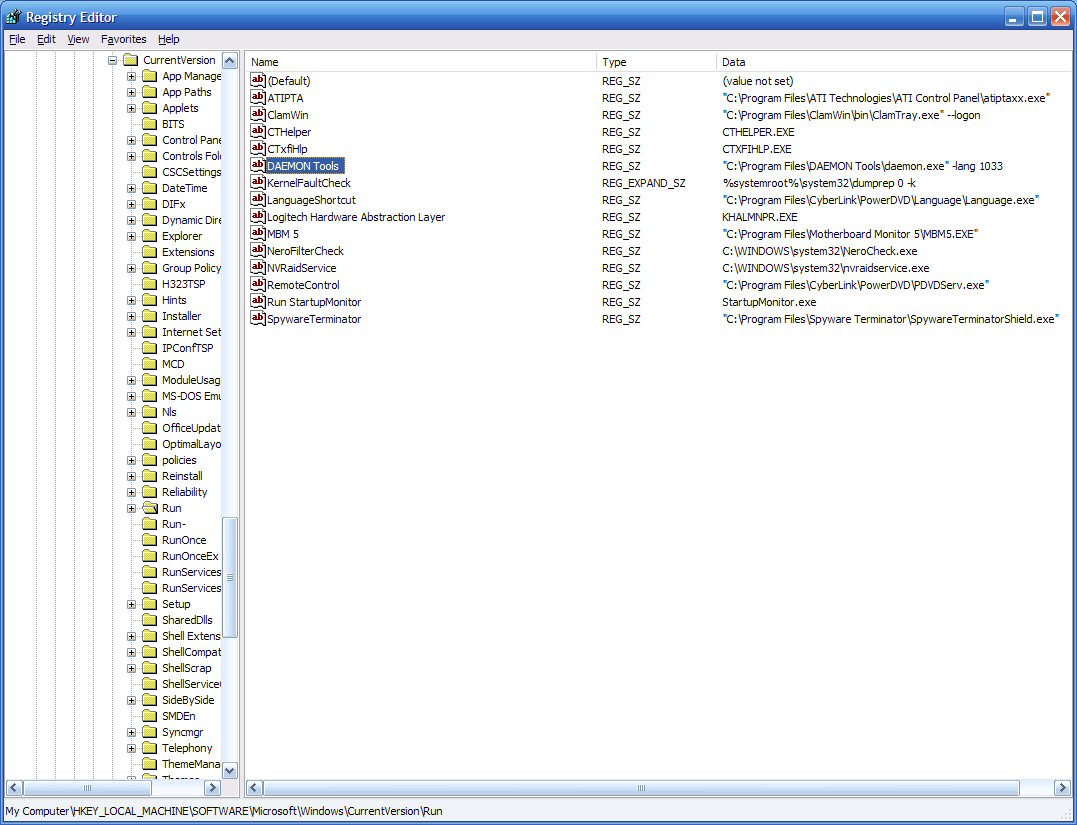This screenshot has width=1077, height=825.
Task: Expand the App Paths key
Action: (131, 92)
